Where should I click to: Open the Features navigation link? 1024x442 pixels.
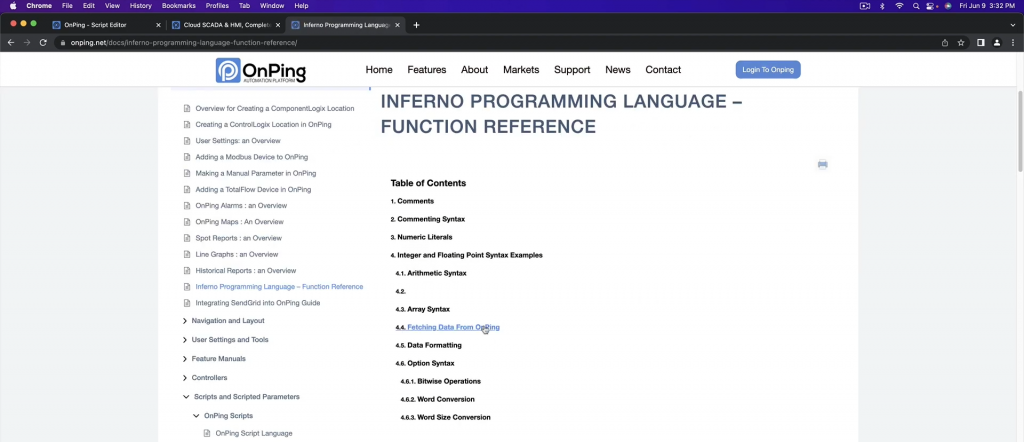point(426,70)
